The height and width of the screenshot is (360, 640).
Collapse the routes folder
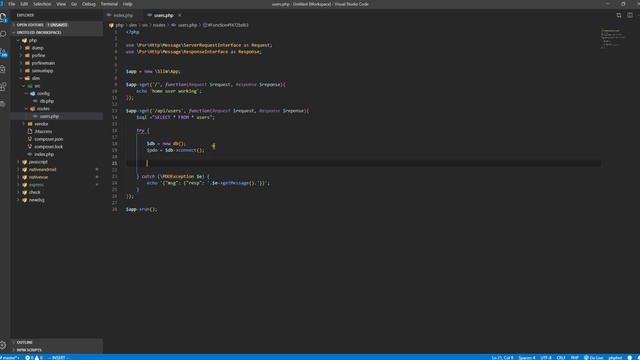tap(57, 109)
